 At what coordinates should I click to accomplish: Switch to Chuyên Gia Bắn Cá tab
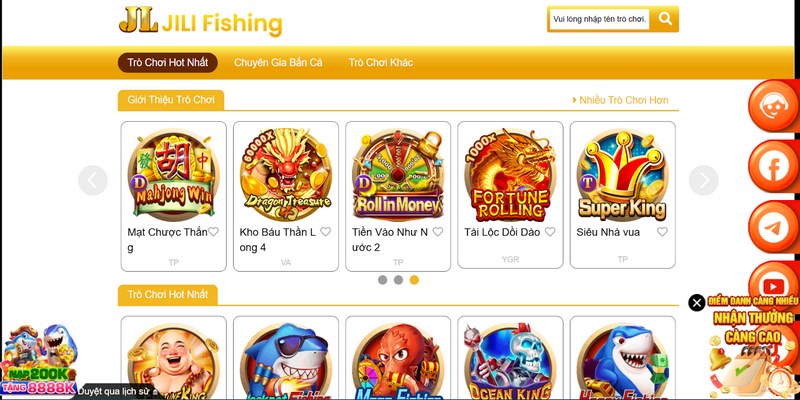pyautogui.click(x=278, y=63)
